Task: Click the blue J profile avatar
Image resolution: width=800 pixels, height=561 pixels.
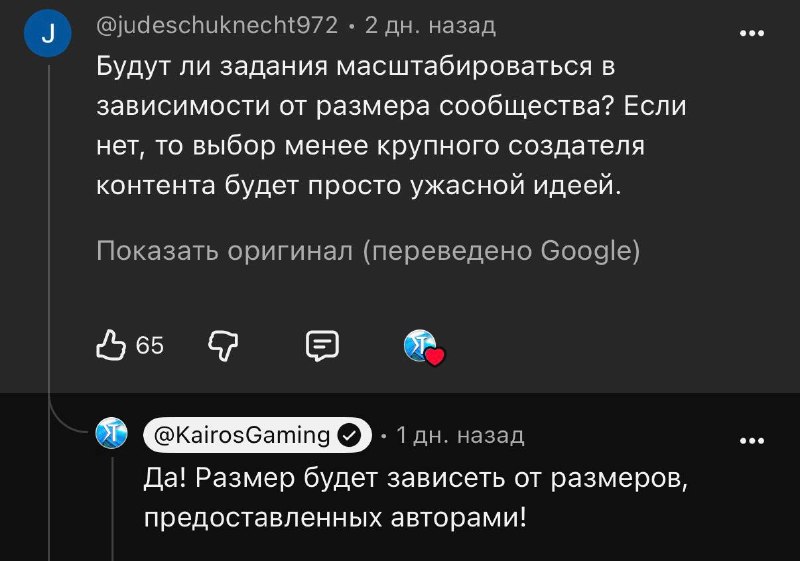Action: pyautogui.click(x=47, y=33)
